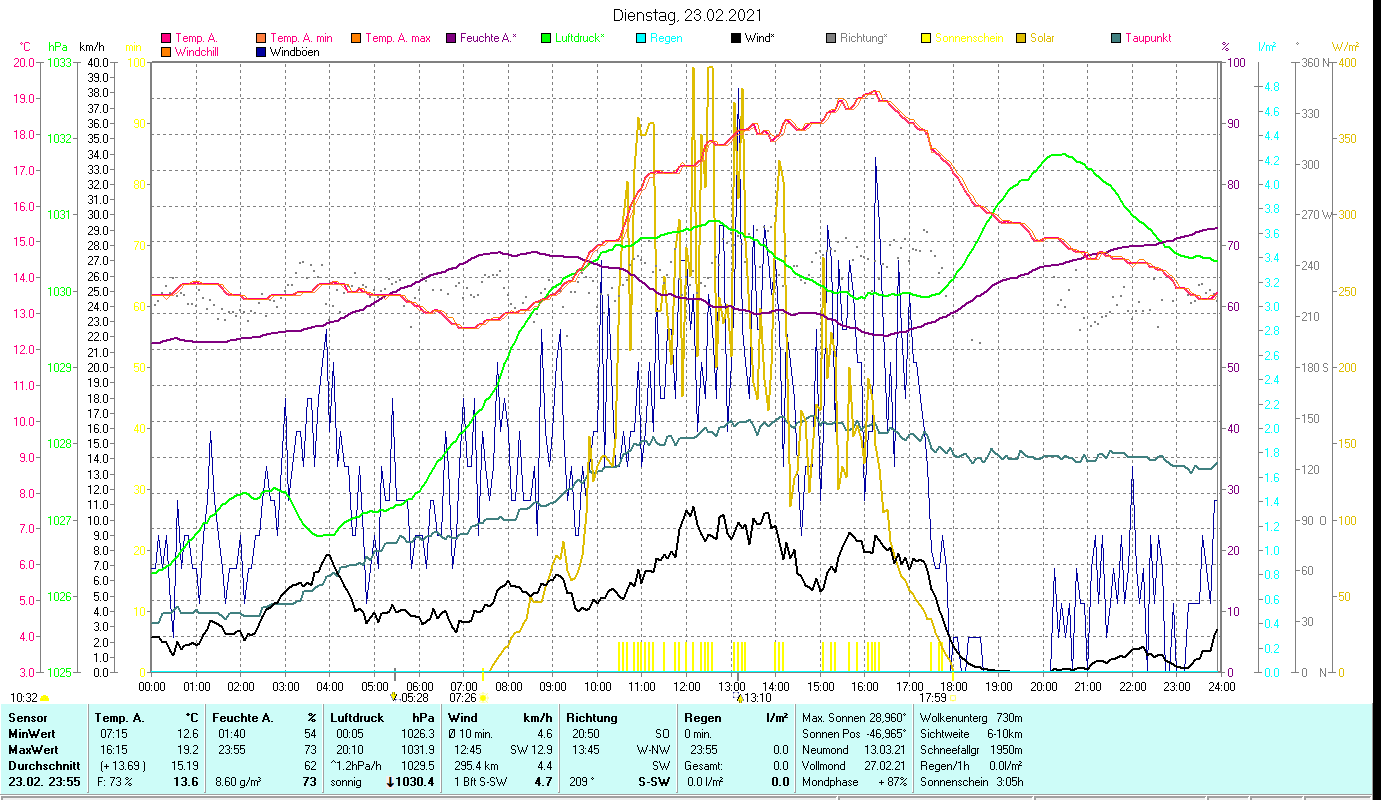Click the 'Feuchte A.*' legend label
Image resolution: width=1381 pixels, height=800 pixels.
click(488, 39)
